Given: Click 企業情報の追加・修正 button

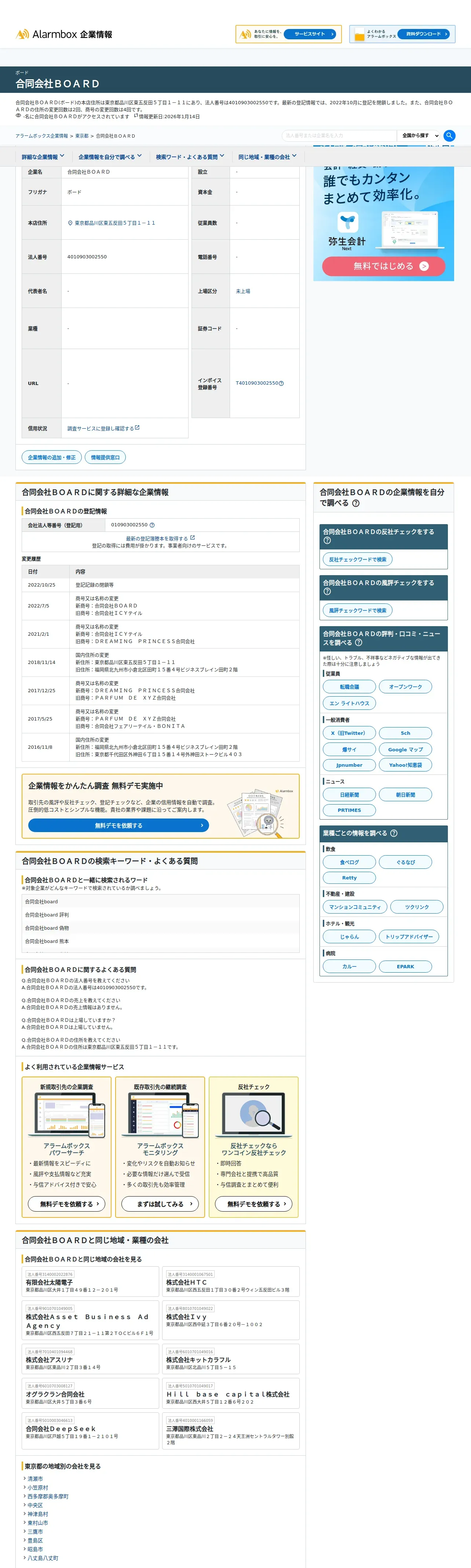Looking at the screenshot, I should [52, 458].
